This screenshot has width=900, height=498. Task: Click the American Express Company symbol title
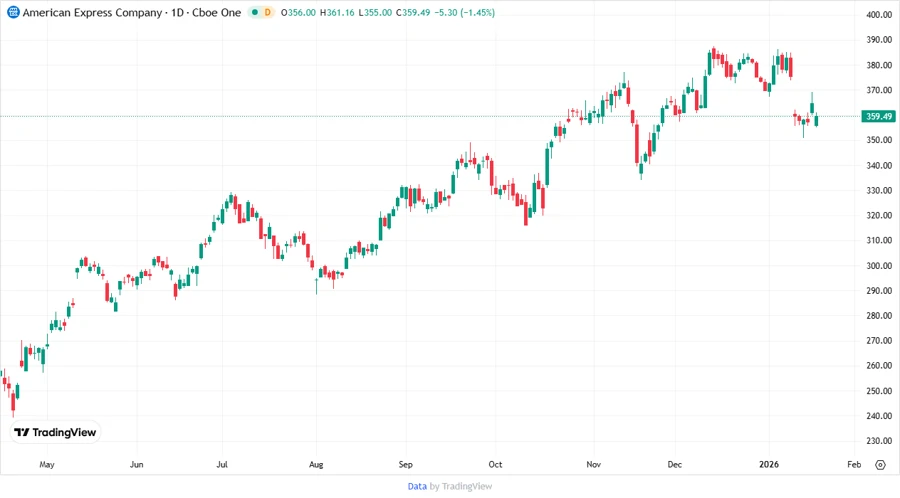coord(92,13)
